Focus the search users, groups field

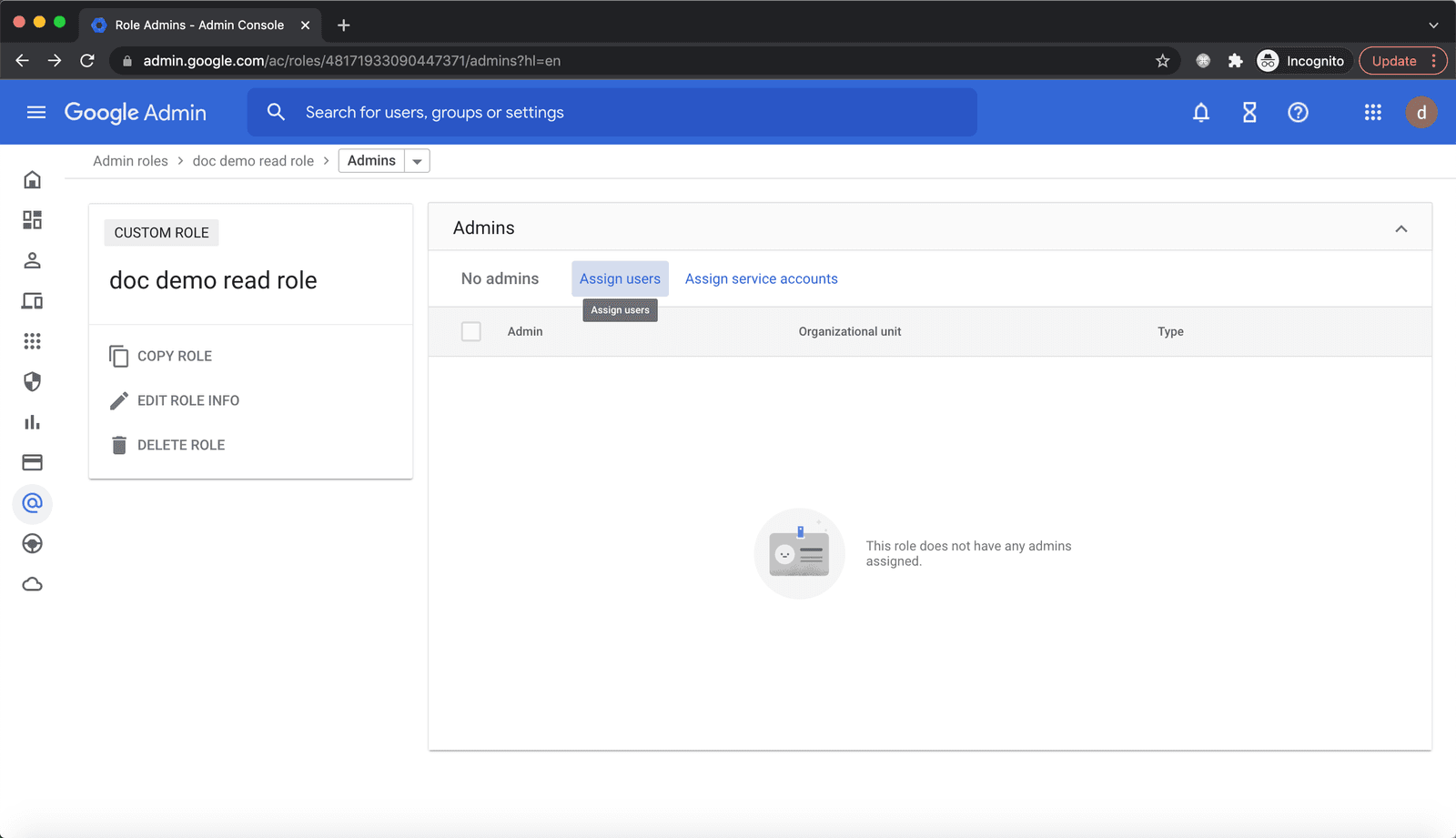click(x=612, y=112)
